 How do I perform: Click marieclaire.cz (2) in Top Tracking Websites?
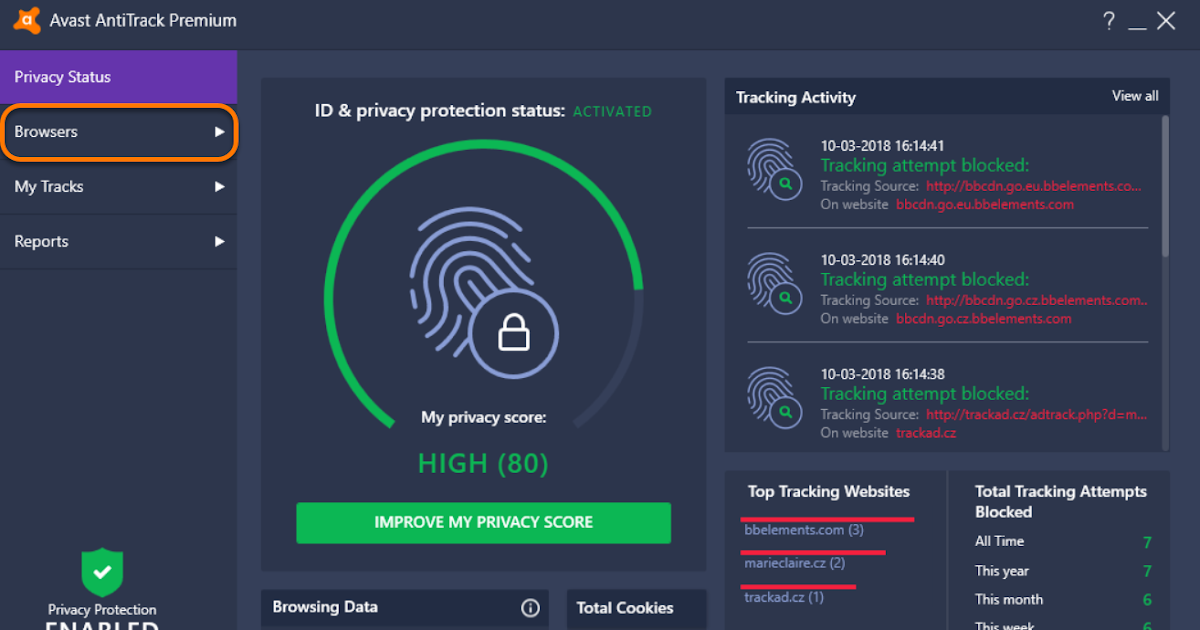tap(795, 563)
